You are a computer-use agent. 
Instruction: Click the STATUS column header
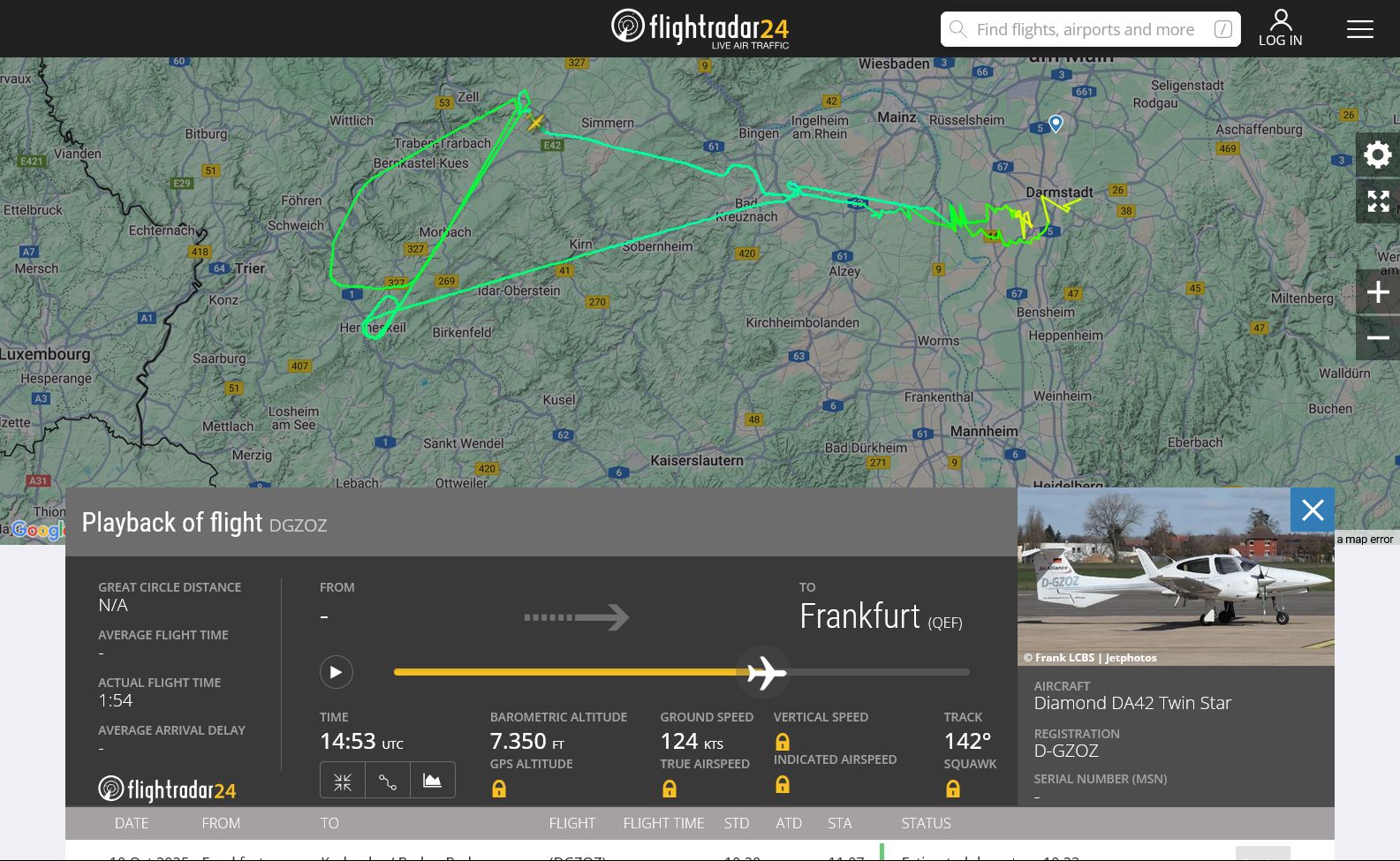tap(926, 823)
